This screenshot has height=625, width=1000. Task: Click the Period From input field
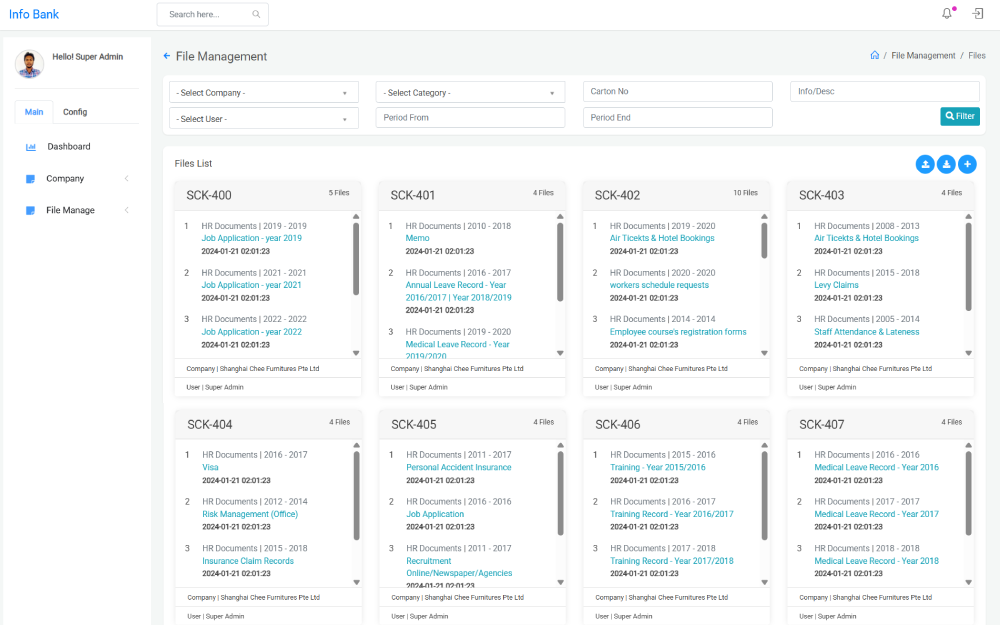pyautogui.click(x=470, y=117)
